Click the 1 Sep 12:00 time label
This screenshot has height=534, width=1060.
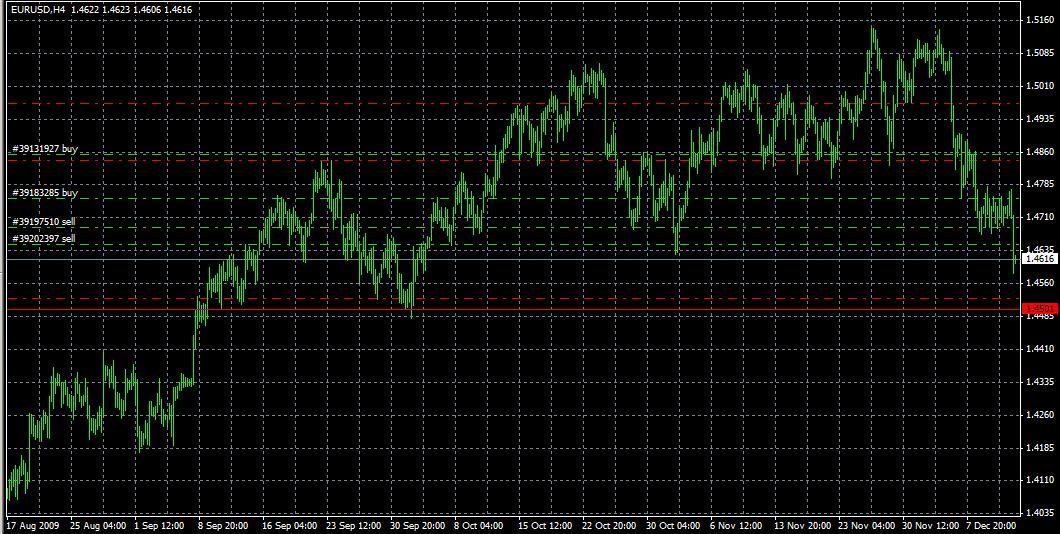click(160, 525)
